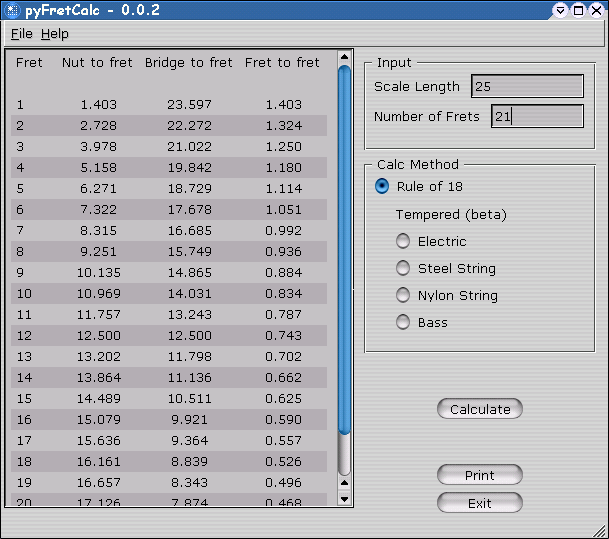Screen dimensions: 609x539
Task: Click the Number of Frets input field
Action: pos(537,117)
